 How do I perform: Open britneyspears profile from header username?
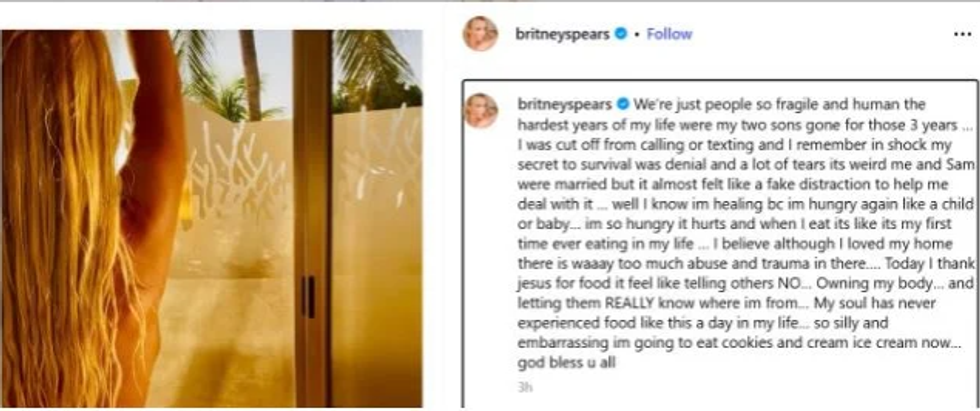coord(562,34)
